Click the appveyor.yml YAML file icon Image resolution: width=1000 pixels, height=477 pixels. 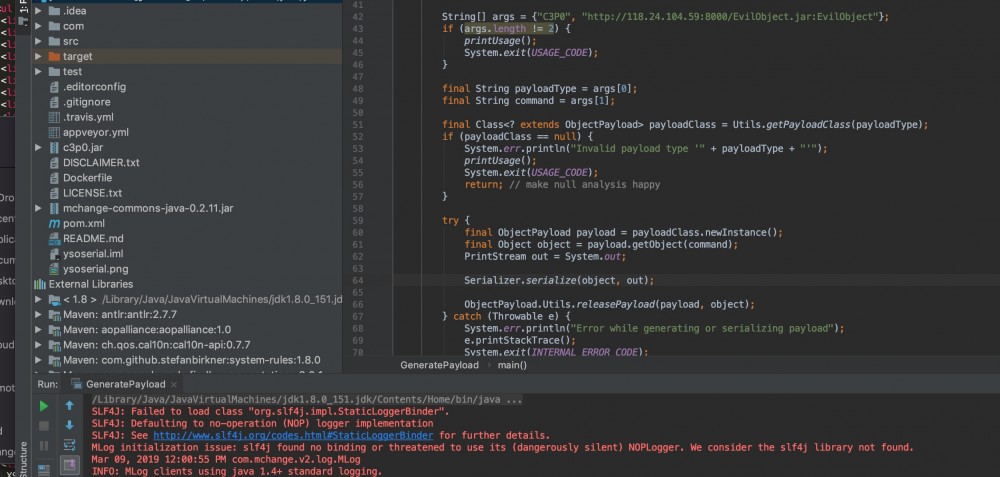coord(54,133)
